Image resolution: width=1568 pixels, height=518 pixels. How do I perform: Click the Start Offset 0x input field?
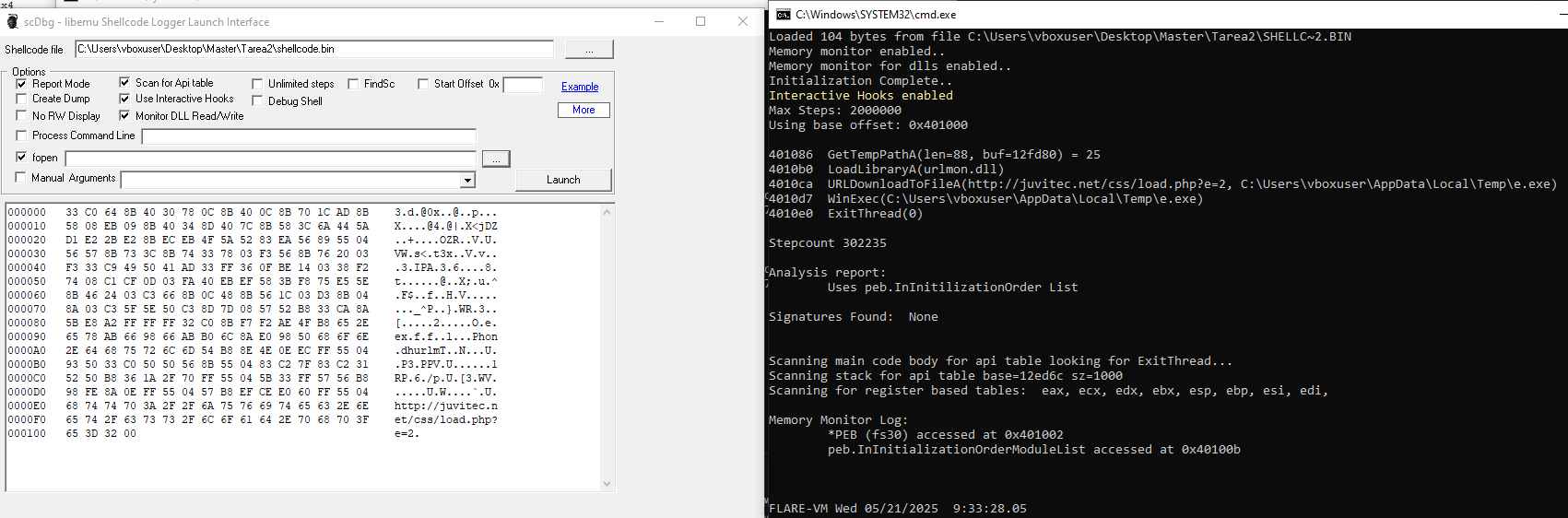[523, 85]
